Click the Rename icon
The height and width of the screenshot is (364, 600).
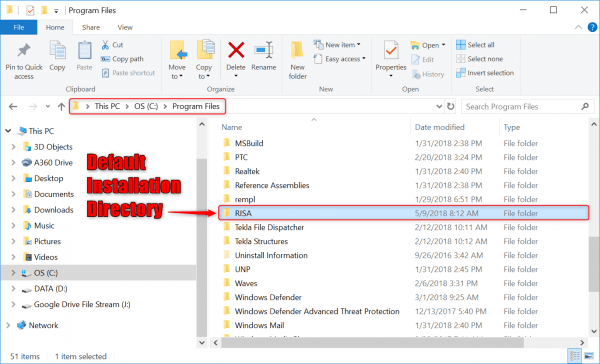click(x=263, y=50)
